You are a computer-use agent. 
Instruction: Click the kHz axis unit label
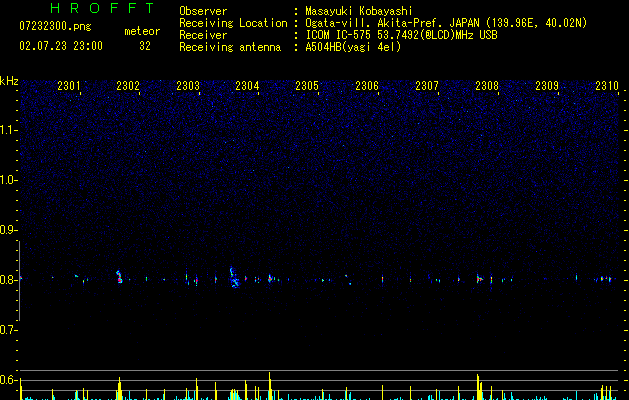tap(9, 81)
